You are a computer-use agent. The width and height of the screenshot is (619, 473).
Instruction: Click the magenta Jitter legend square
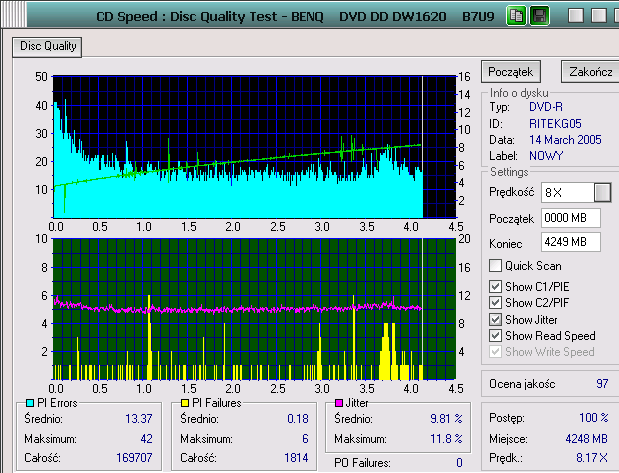(x=339, y=403)
